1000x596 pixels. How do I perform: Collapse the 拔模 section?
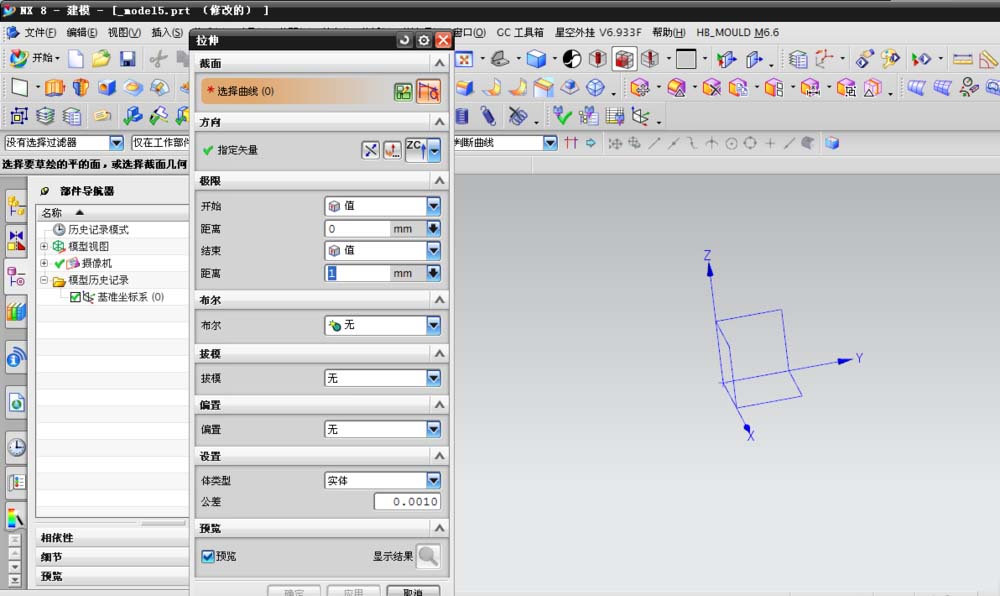(439, 353)
